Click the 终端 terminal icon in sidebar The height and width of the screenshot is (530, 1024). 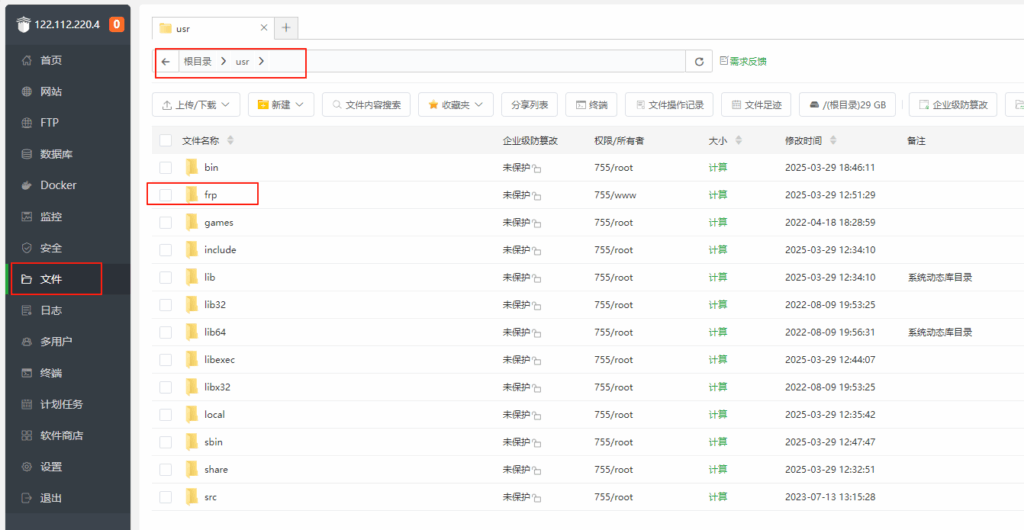(x=27, y=373)
